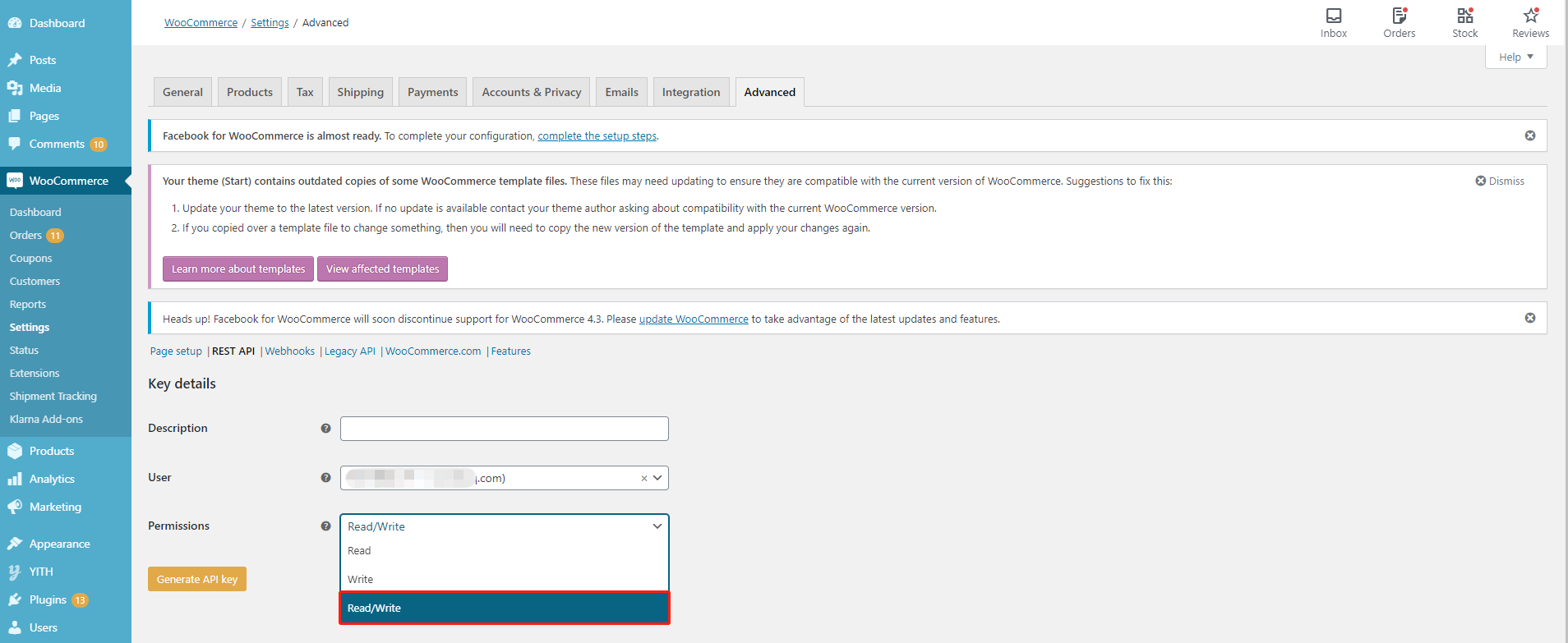Expand the User dropdown
The width and height of the screenshot is (1568, 643).
click(x=657, y=478)
